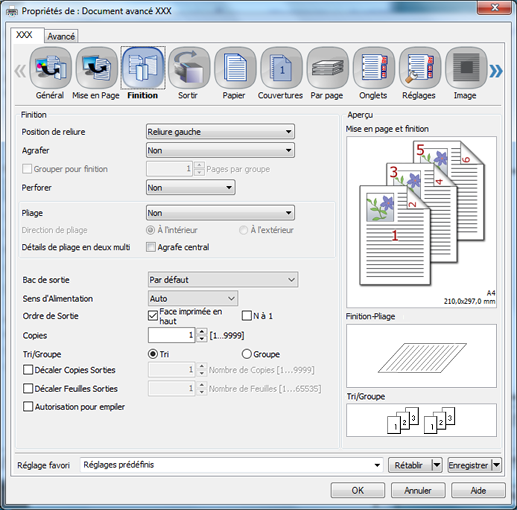Click the Annuler button
The image size is (517, 510).
(418, 490)
